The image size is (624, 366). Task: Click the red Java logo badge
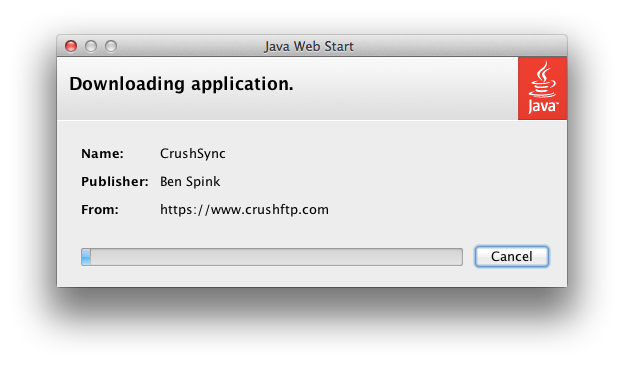[542, 88]
